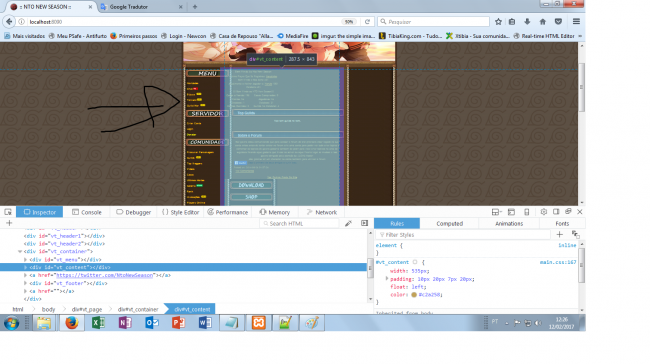Screen dimensions: 650x364
Task: Click the add new node plus icon
Action: (x=9, y=223)
